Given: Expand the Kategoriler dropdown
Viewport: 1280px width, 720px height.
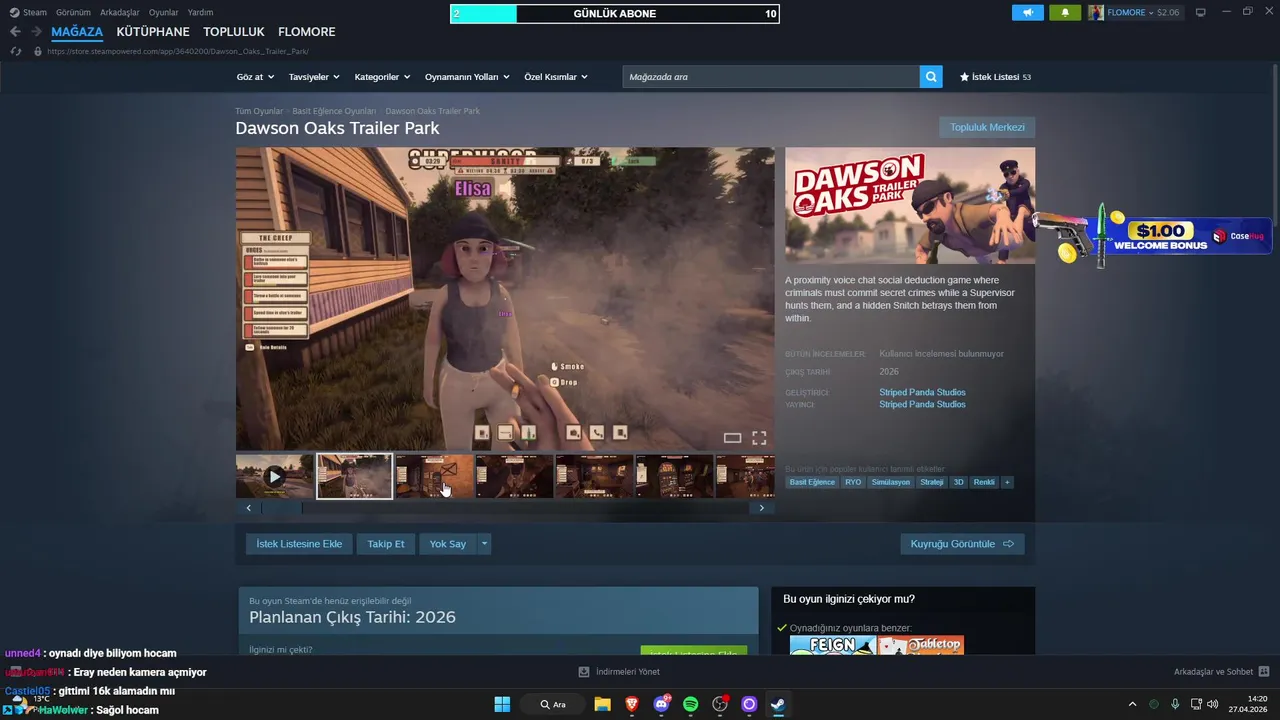Looking at the screenshot, I should [x=382, y=77].
